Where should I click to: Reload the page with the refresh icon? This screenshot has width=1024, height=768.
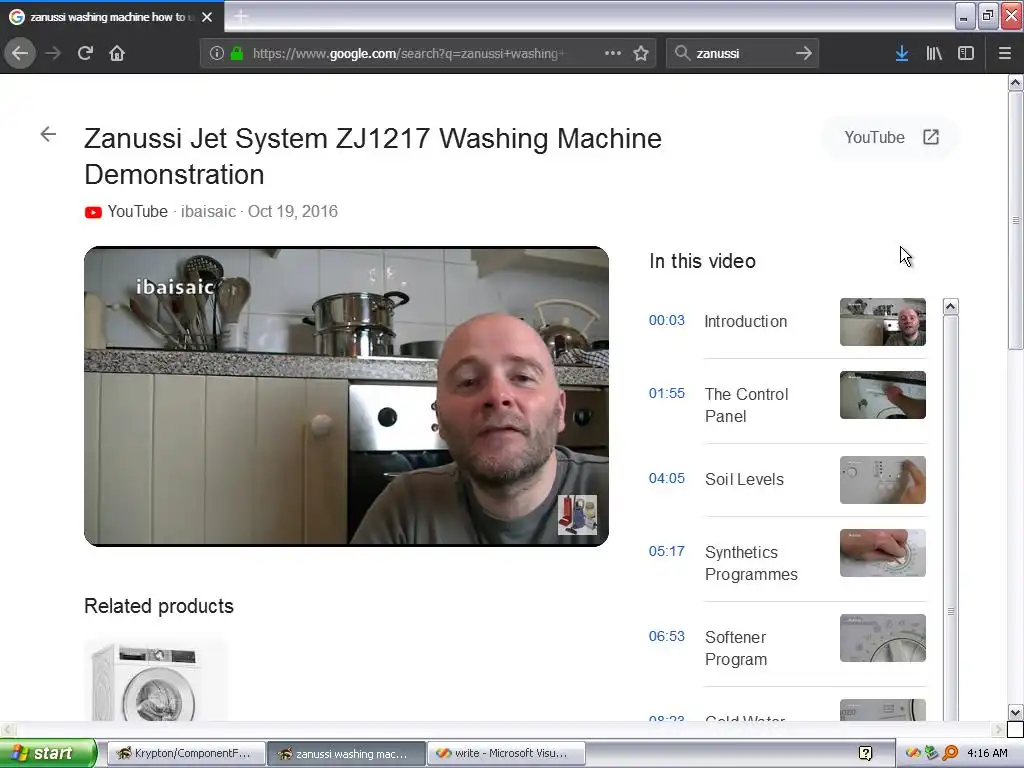pos(86,53)
